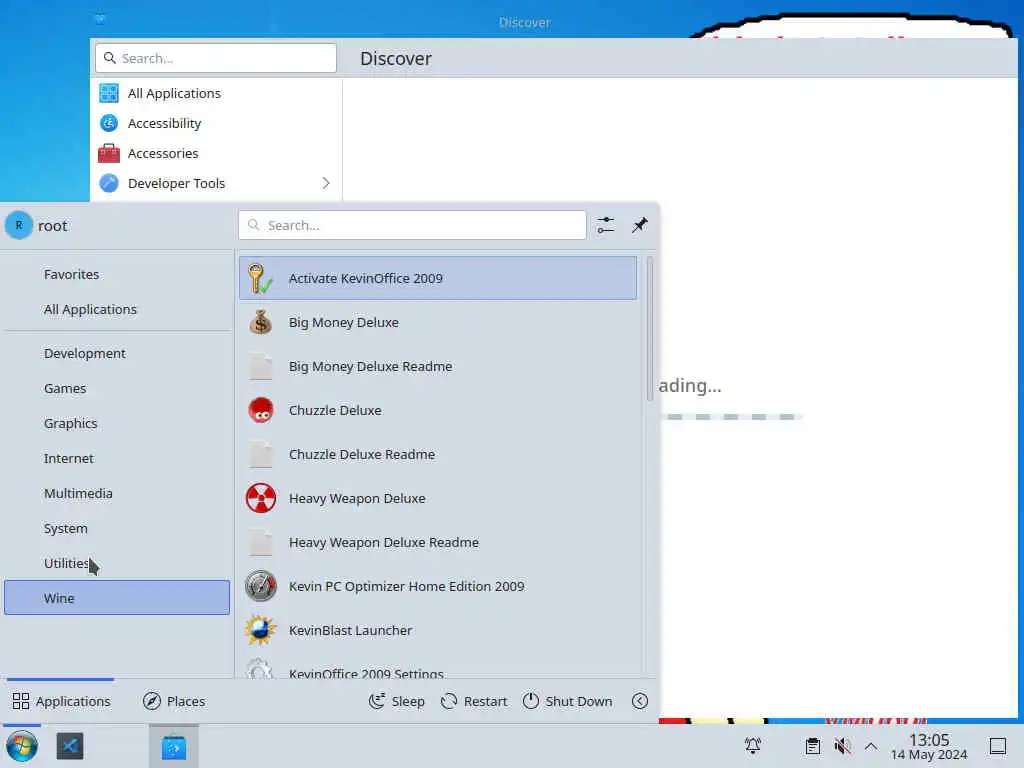Select All Applications in launcher sidebar
Screen dimensions: 1024x768
118,309
